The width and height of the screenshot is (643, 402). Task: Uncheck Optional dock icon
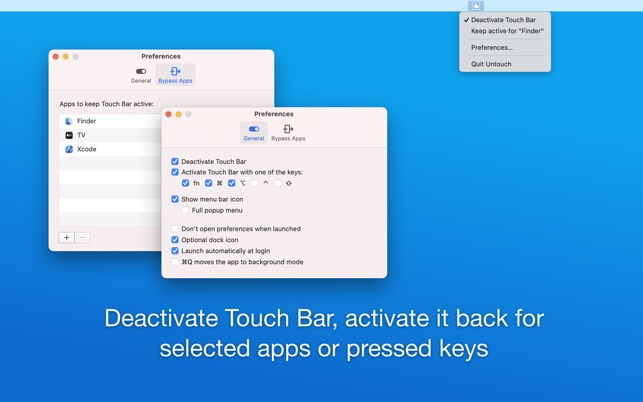(x=175, y=240)
